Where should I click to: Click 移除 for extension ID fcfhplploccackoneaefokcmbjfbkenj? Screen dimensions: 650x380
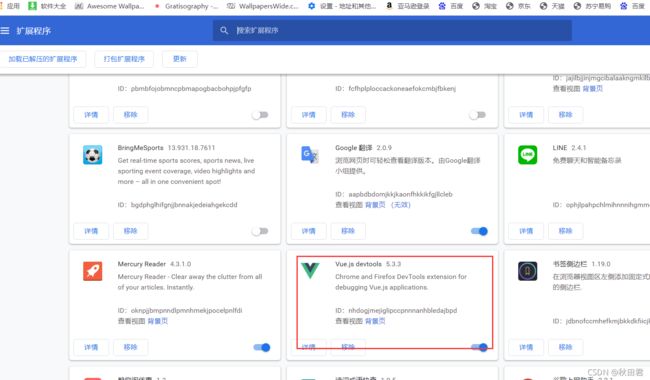click(x=348, y=115)
